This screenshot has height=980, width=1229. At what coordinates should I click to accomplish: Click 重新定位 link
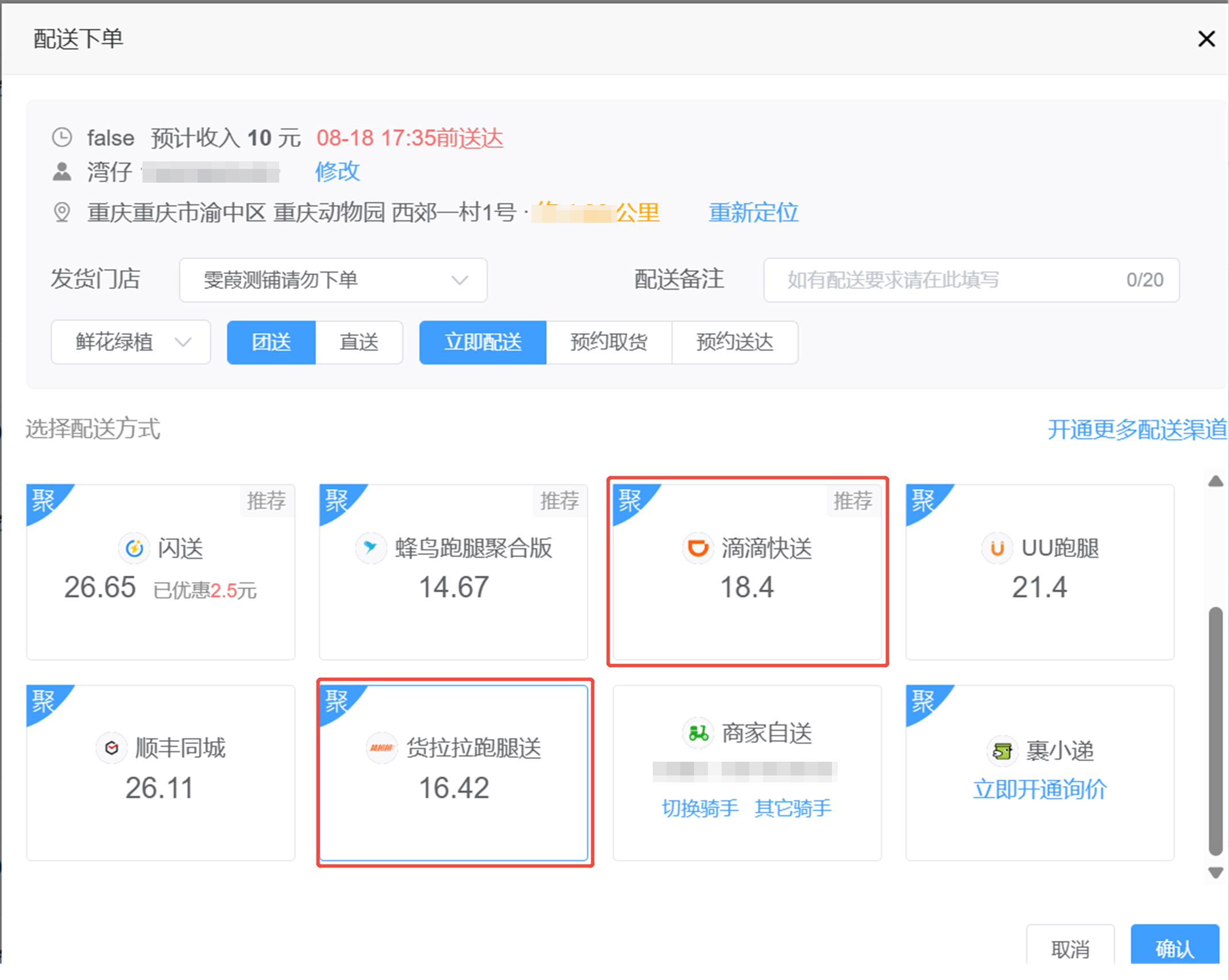[x=753, y=213]
